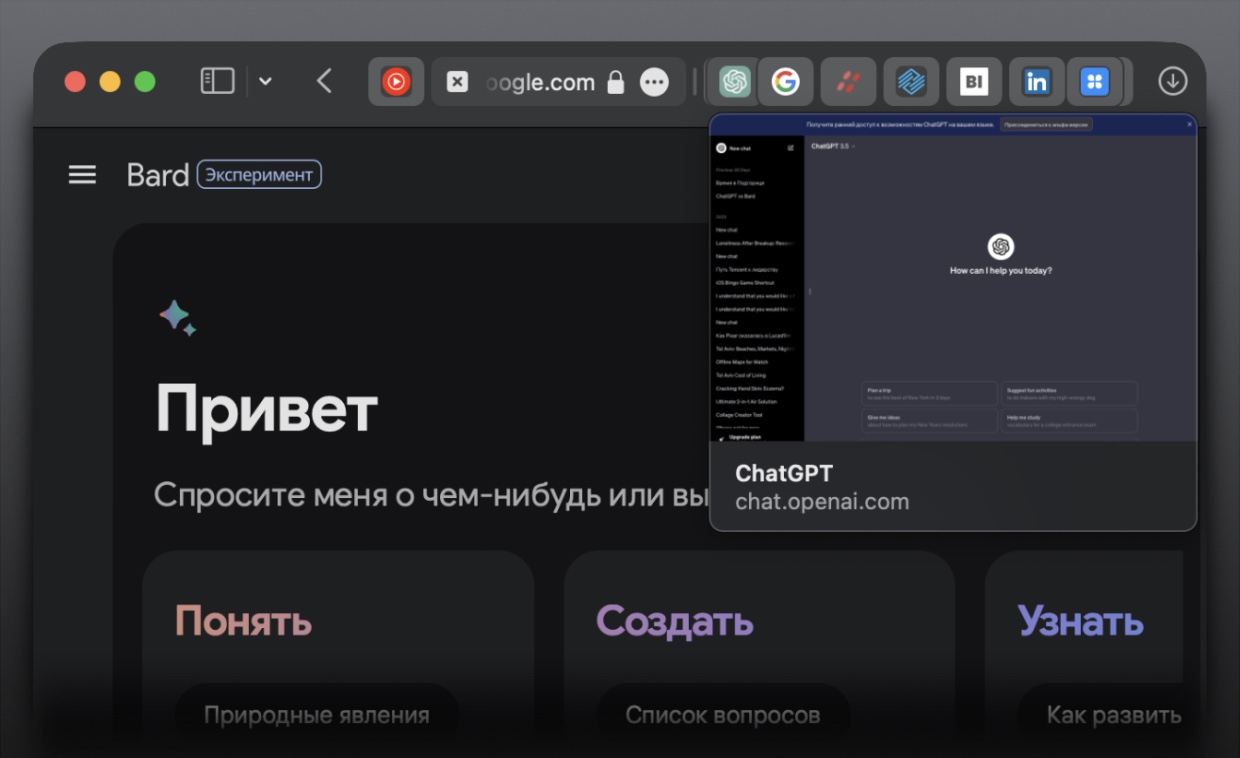Click the lock icon beside google.com
This screenshot has height=758, width=1240.
(x=616, y=82)
